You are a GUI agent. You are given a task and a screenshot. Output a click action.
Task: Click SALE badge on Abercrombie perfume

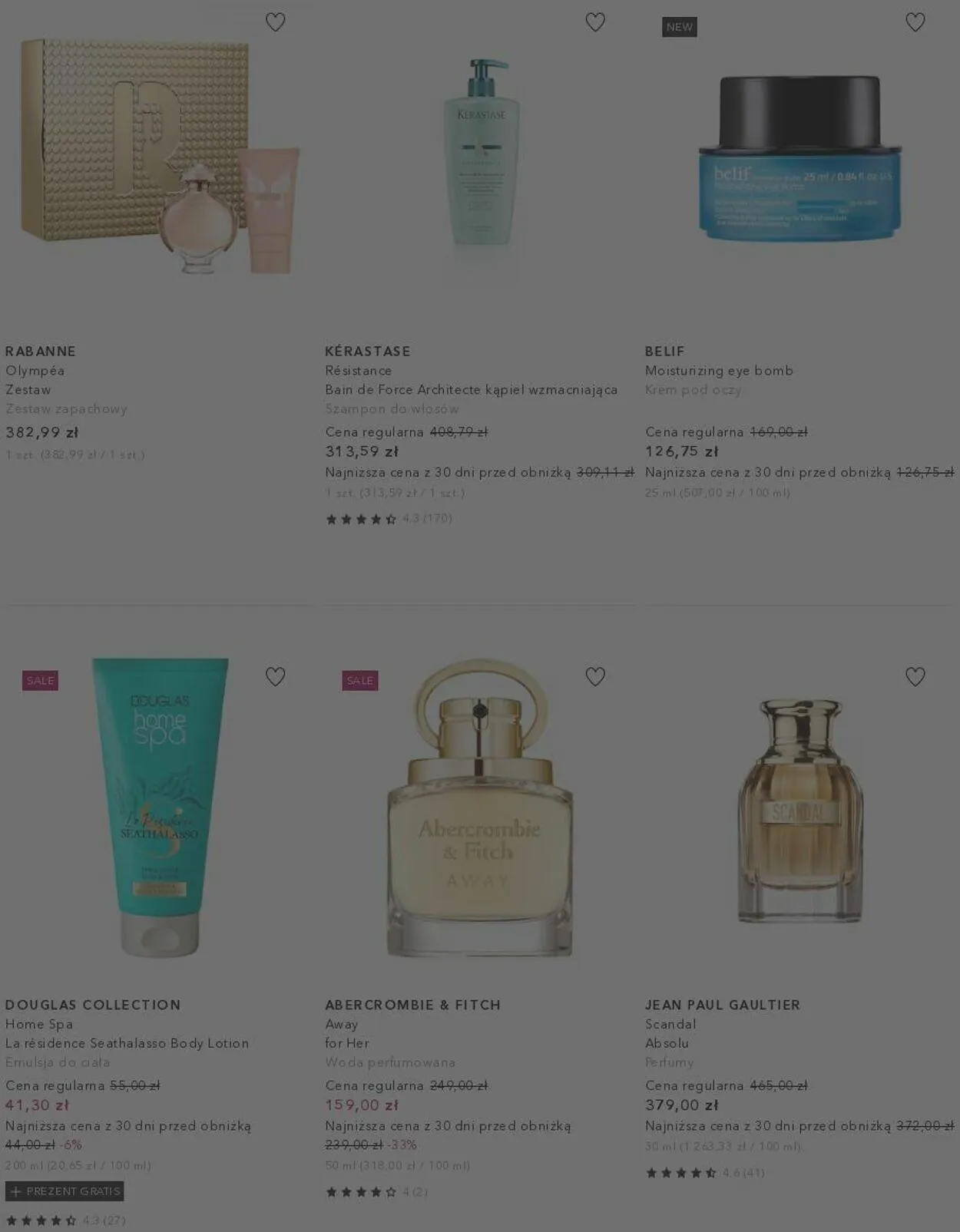(x=360, y=680)
